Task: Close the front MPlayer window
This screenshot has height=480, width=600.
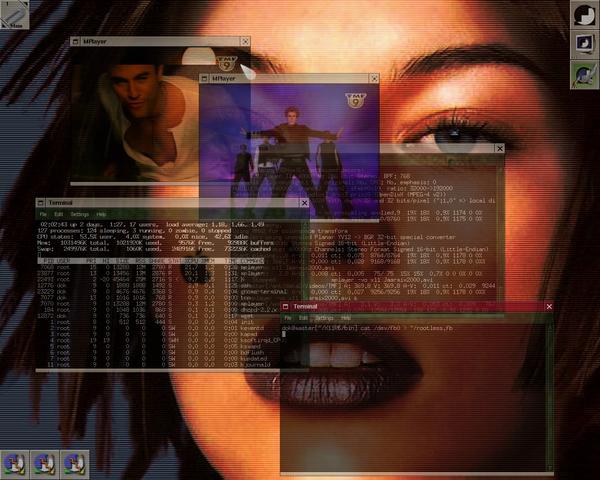Action: [x=374, y=78]
